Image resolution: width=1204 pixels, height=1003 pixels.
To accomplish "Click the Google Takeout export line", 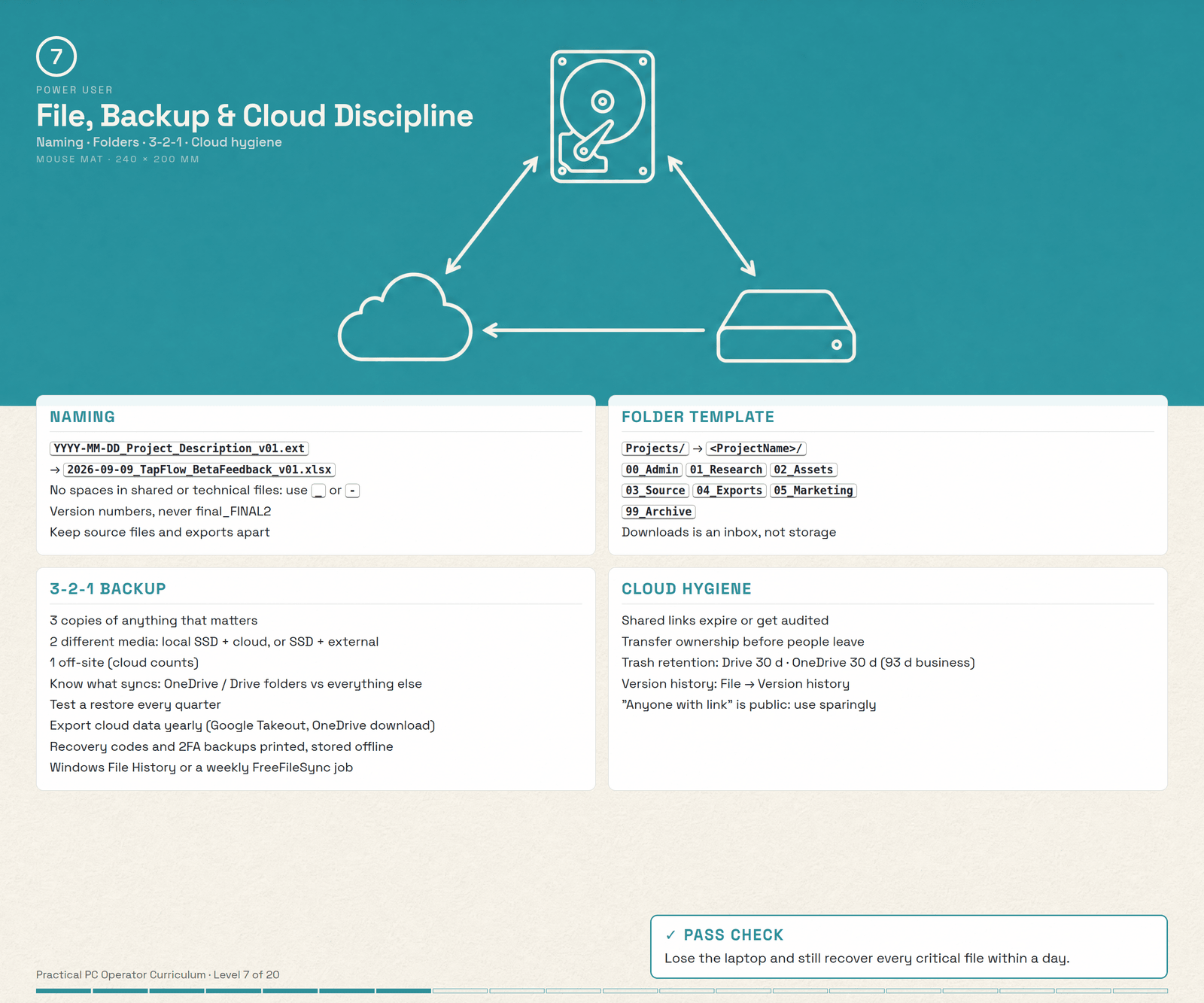I will (242, 725).
